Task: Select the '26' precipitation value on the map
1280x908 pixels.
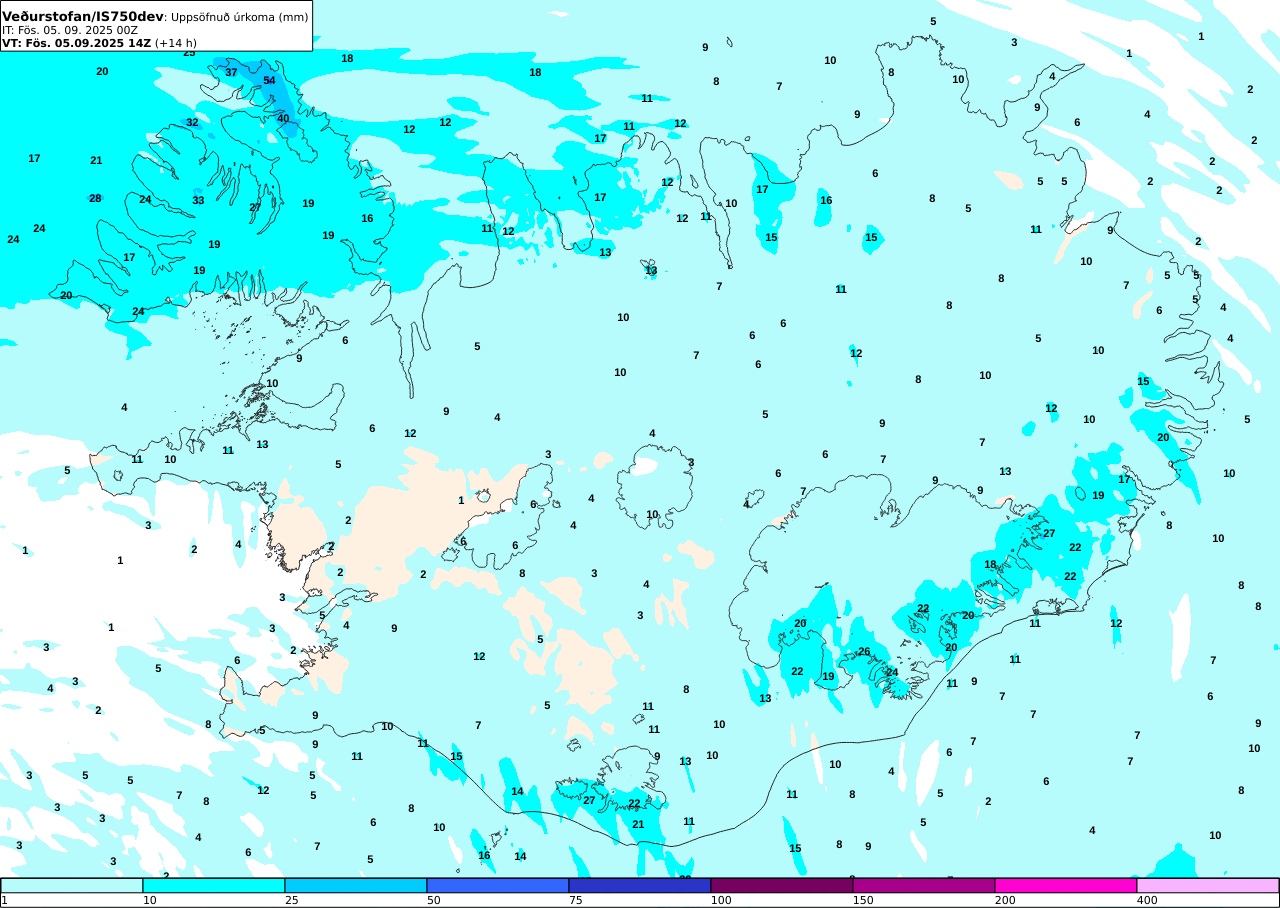Action: 864,651
